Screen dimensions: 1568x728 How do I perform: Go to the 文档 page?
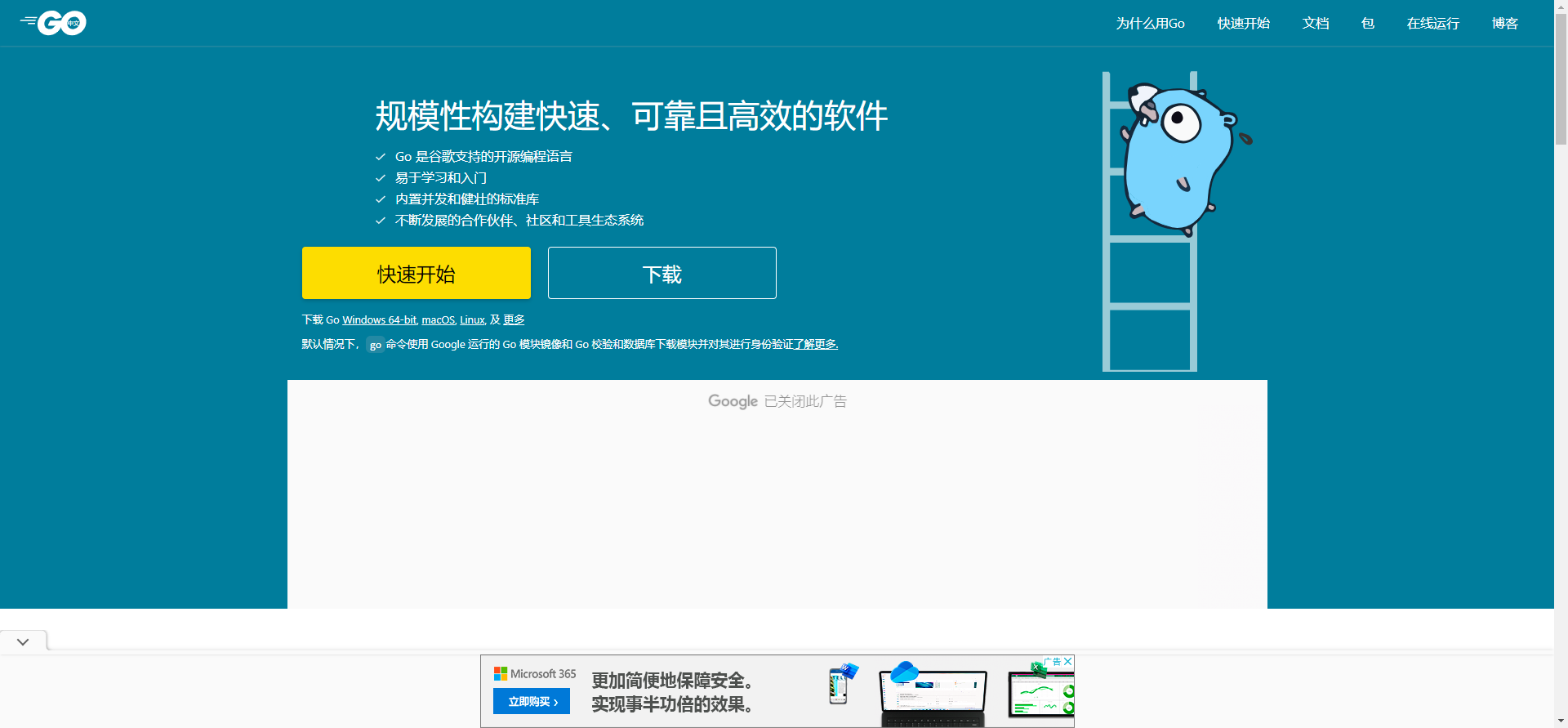coord(1316,23)
